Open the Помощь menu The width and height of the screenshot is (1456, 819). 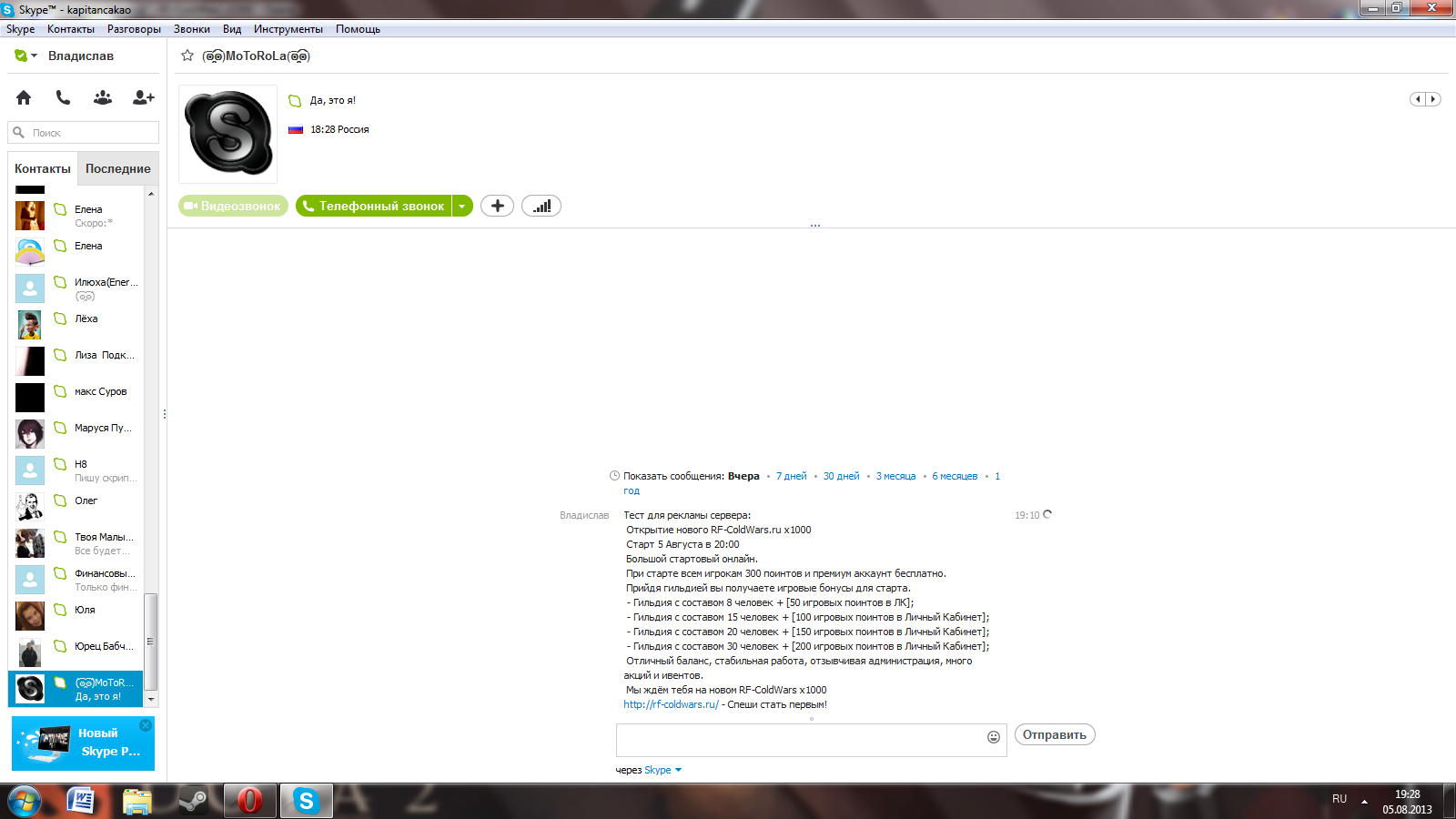coord(358,29)
